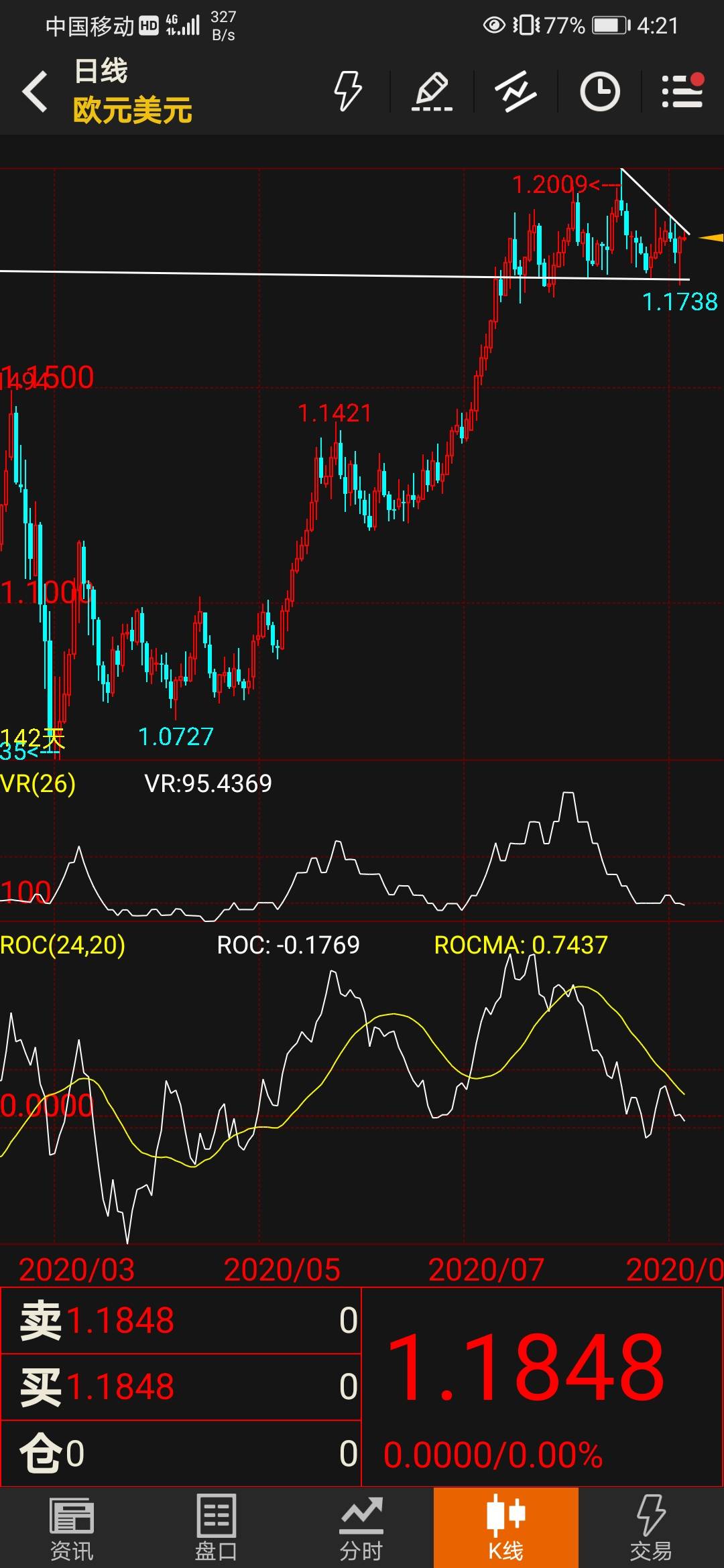Open the 日线 欧元美元 title selector
Screen dimensions: 724x1568
click(133, 91)
